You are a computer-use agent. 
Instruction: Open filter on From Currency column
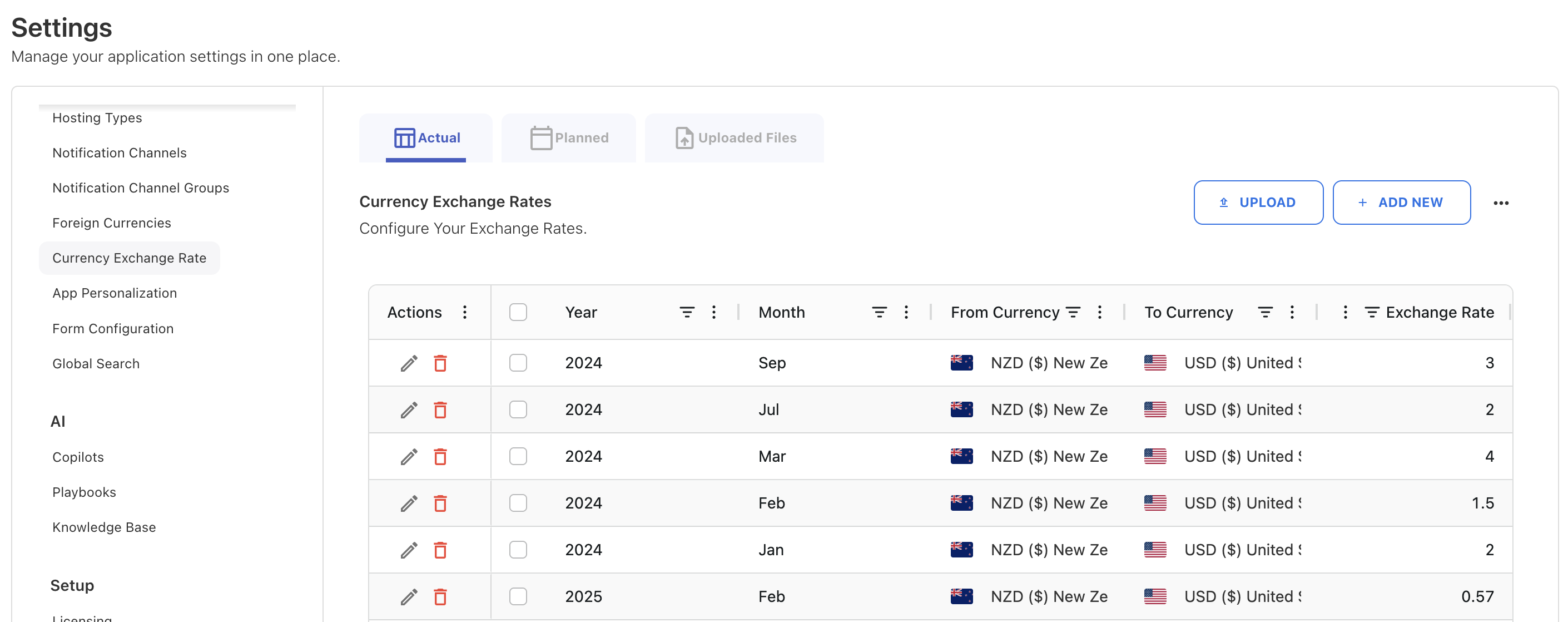[1073, 313]
